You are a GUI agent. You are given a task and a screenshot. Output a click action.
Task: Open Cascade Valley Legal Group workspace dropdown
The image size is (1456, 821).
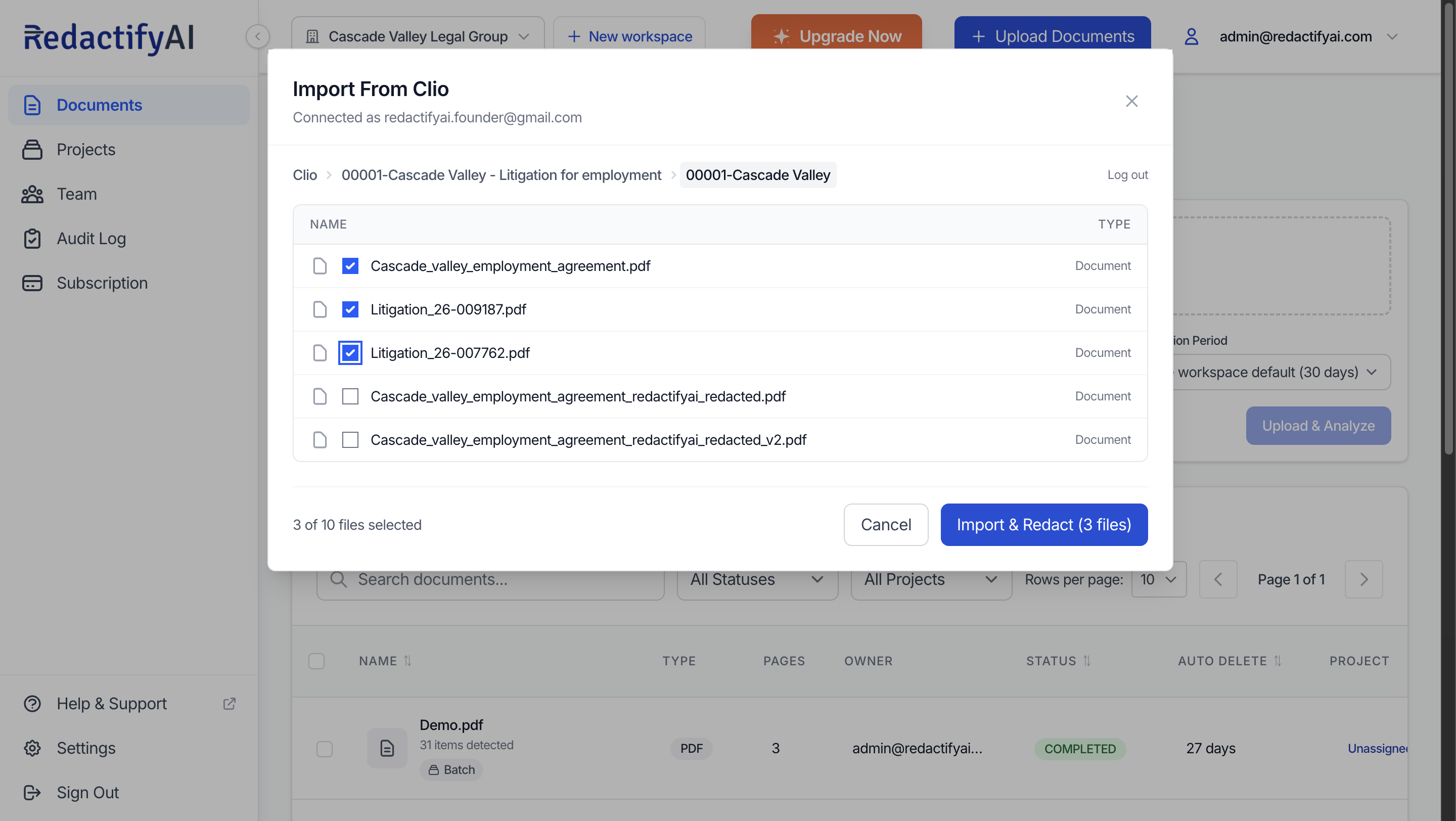418,37
